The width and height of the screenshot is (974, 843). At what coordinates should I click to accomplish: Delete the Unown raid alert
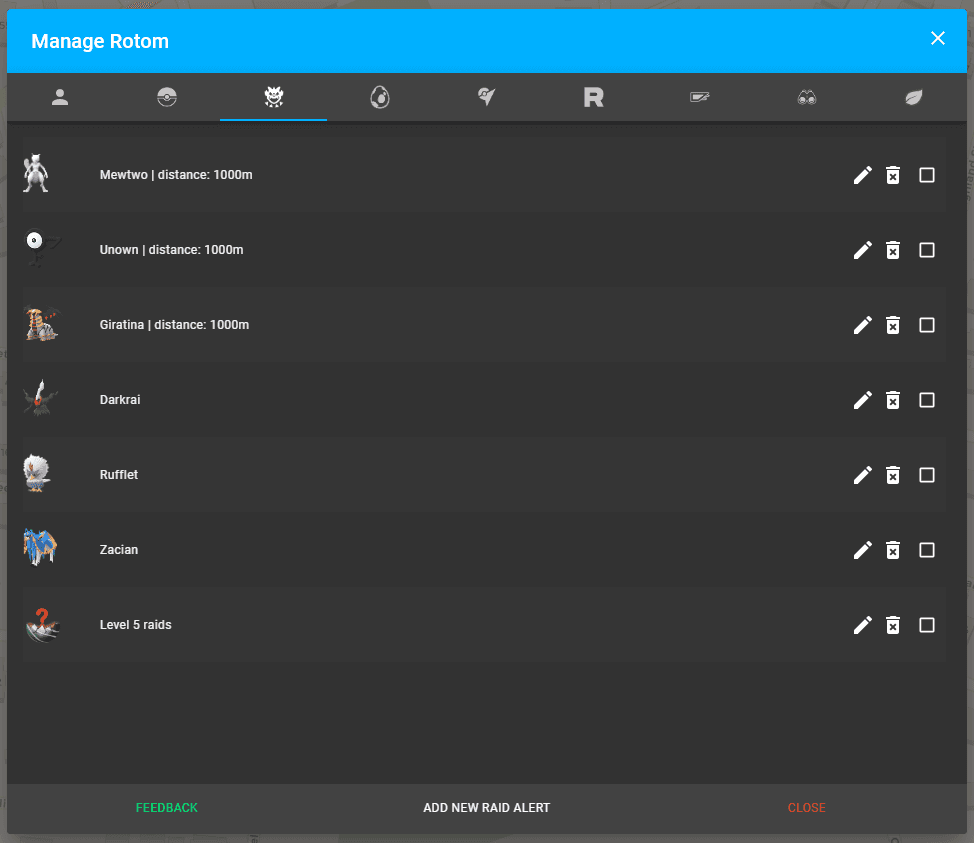tap(893, 250)
